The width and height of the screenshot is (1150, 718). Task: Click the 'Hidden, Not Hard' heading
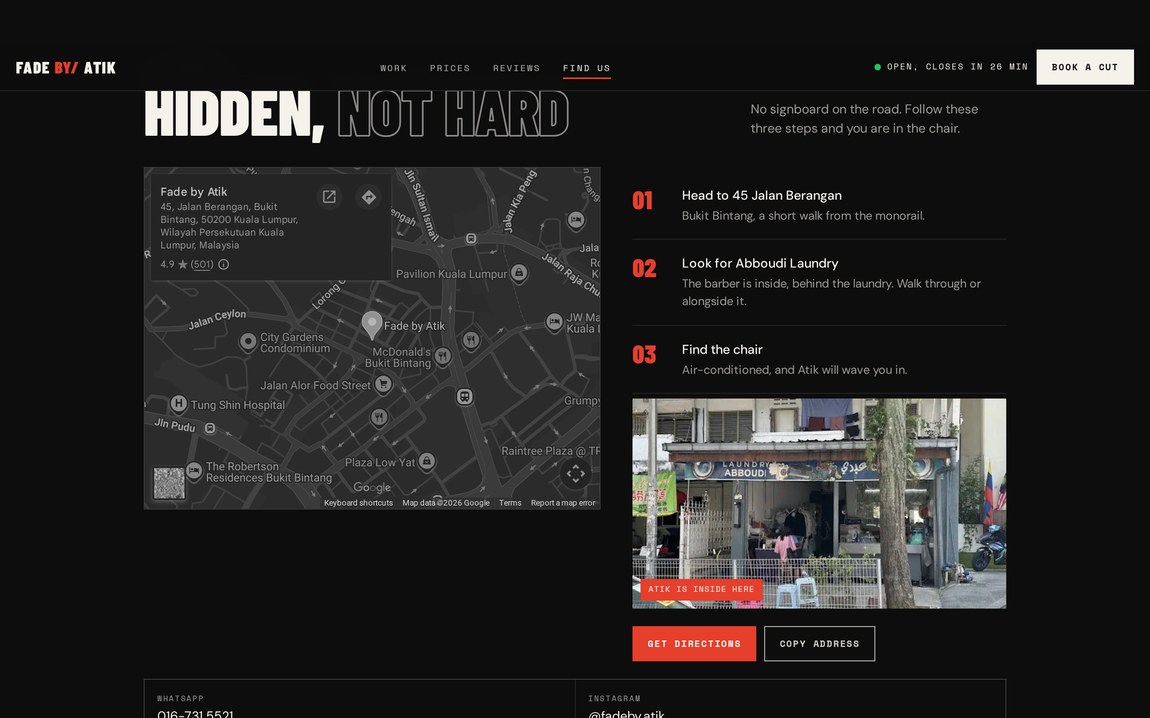click(x=356, y=114)
